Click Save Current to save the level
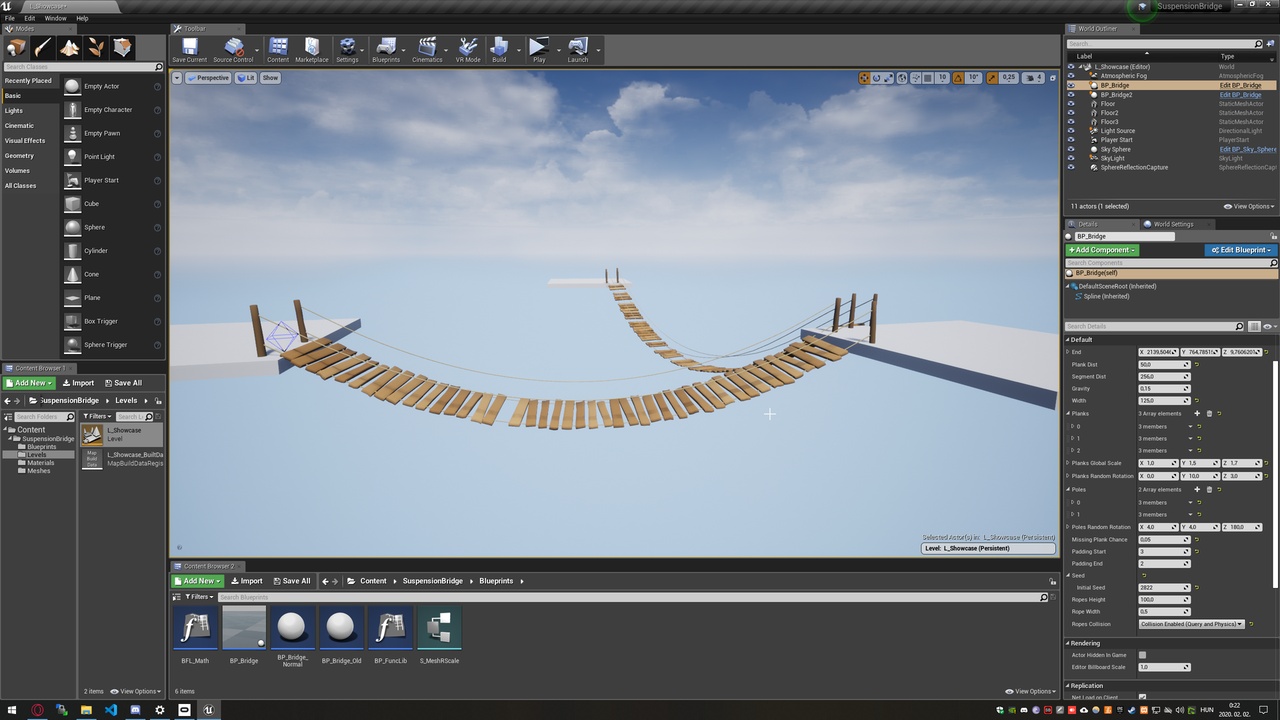Screen dimensions: 1280x720 pos(189,48)
